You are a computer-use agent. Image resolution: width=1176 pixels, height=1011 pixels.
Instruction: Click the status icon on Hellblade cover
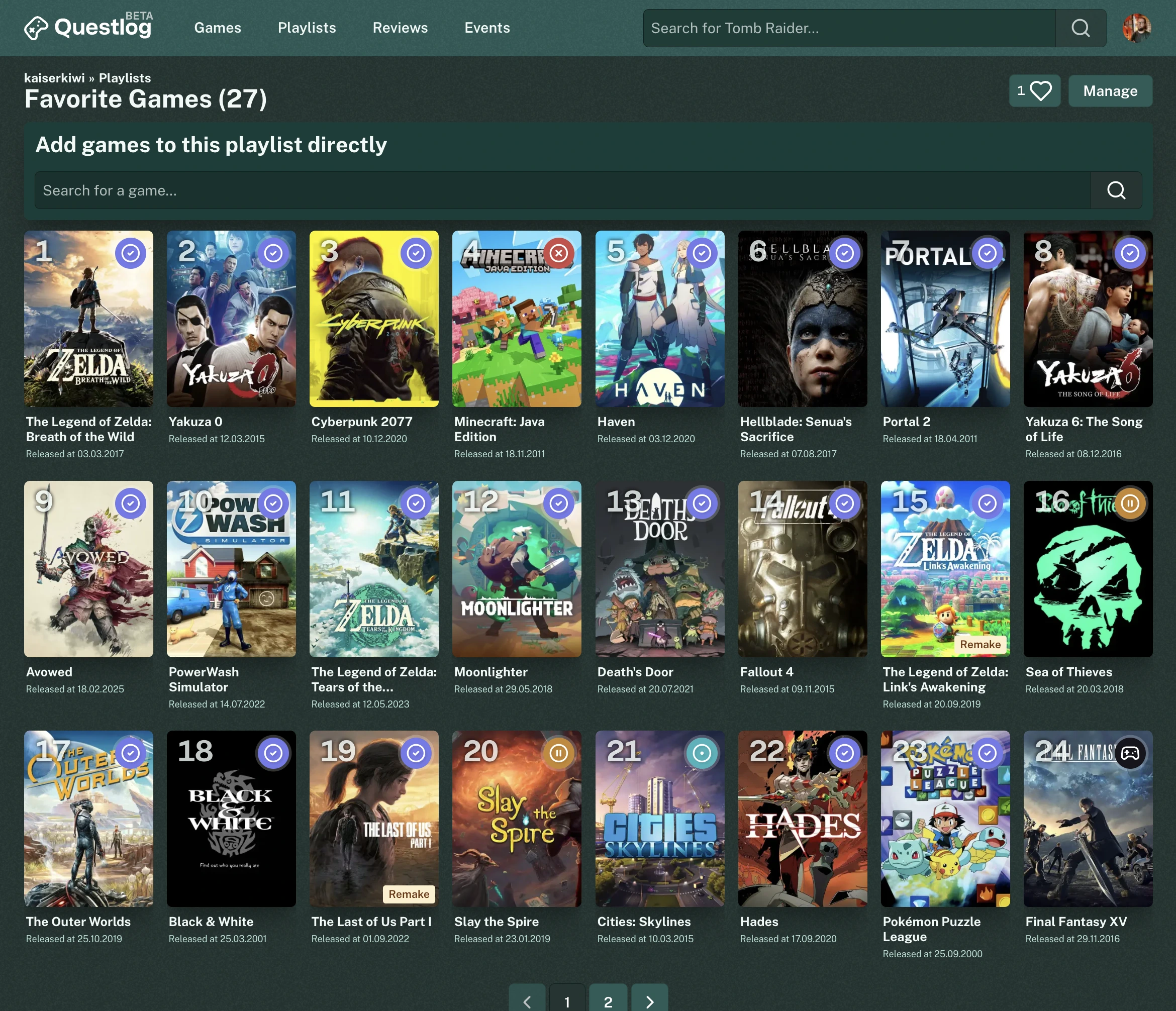844,253
